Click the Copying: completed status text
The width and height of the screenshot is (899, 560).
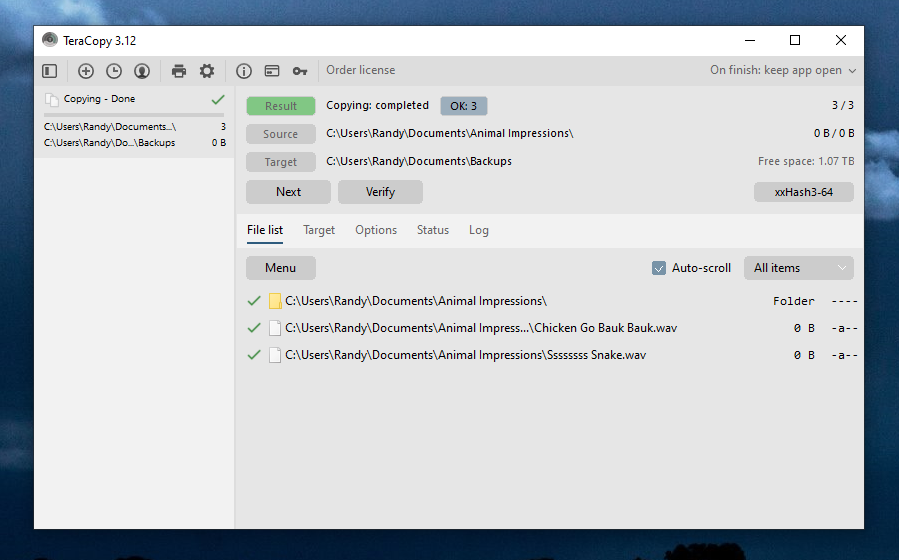[377, 105]
